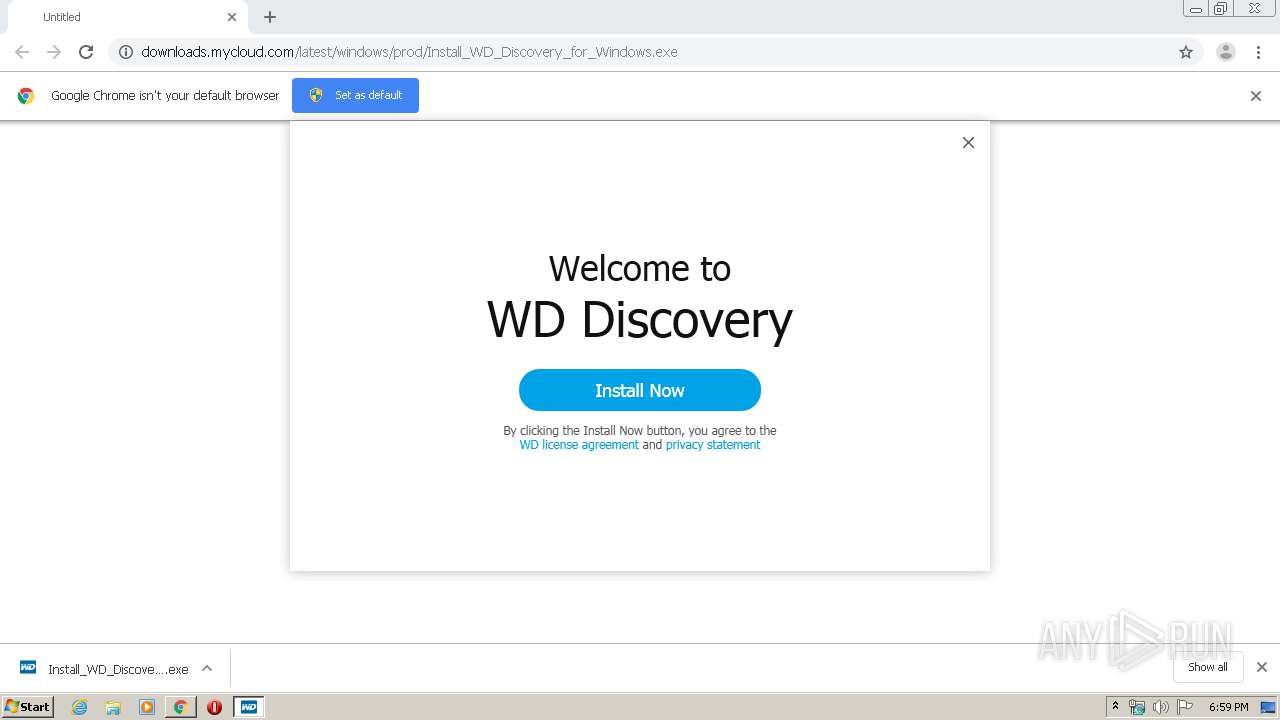The width and height of the screenshot is (1280, 720).
Task: Switch to Chrome in taskbar
Action: click(x=180, y=707)
